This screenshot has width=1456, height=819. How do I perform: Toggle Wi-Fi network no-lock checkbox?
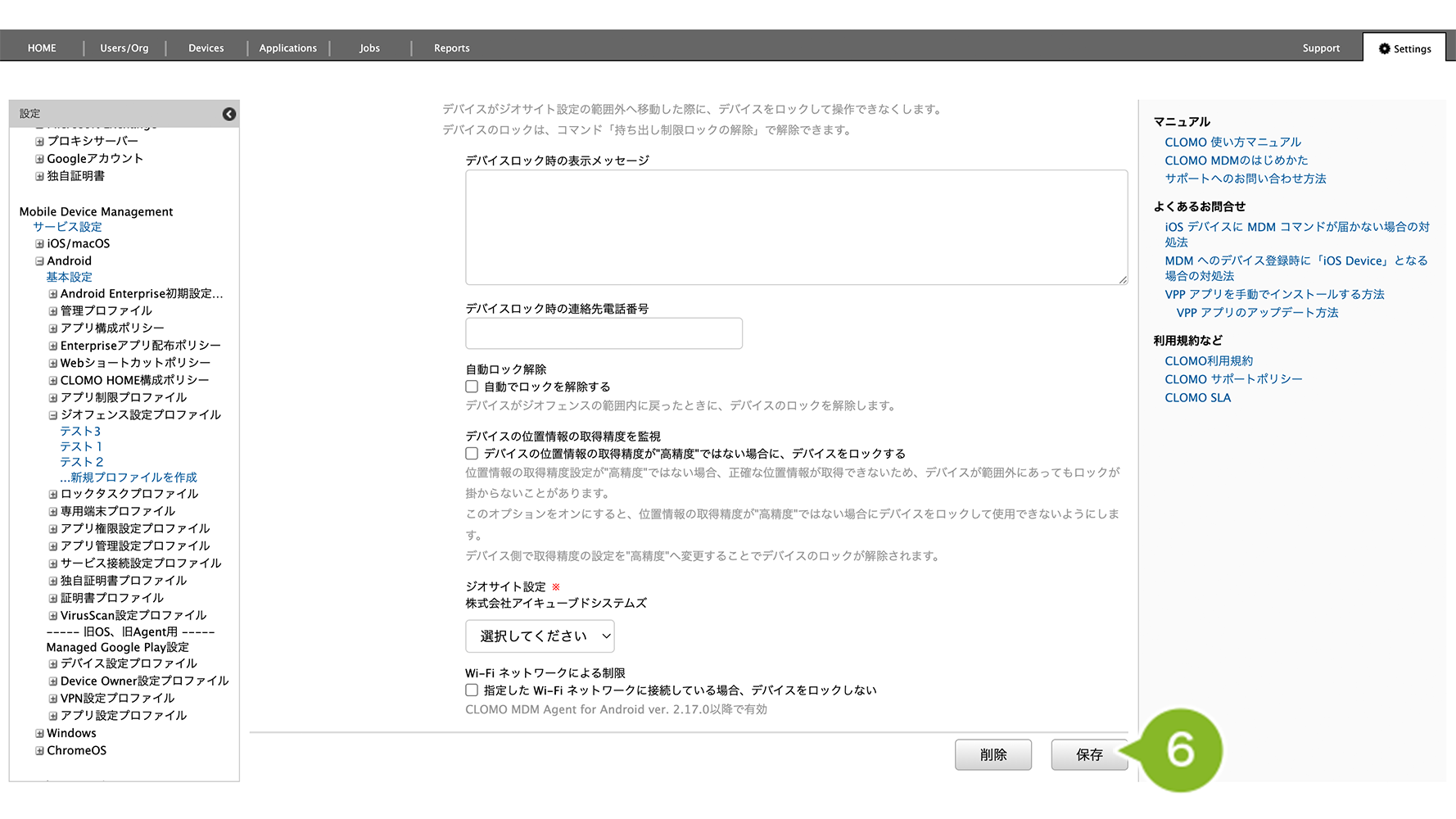(472, 690)
